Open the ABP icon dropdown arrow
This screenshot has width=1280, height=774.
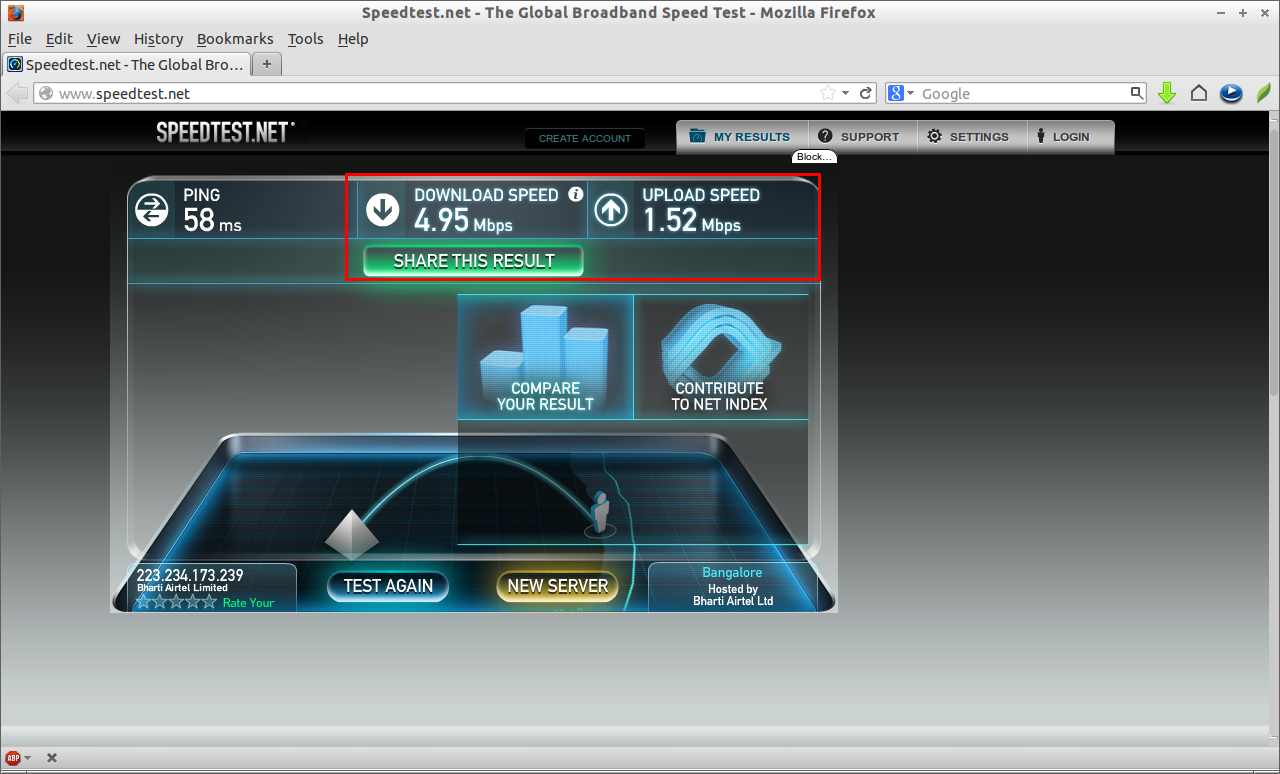(x=27, y=758)
